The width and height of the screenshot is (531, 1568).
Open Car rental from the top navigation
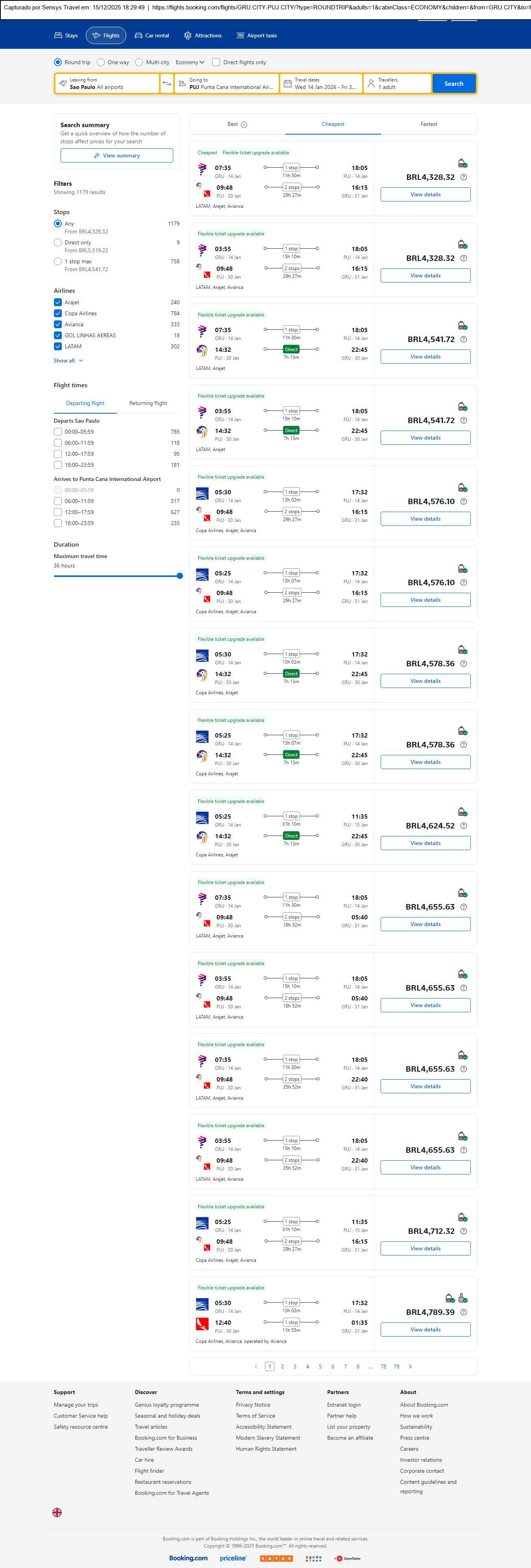coord(152,36)
